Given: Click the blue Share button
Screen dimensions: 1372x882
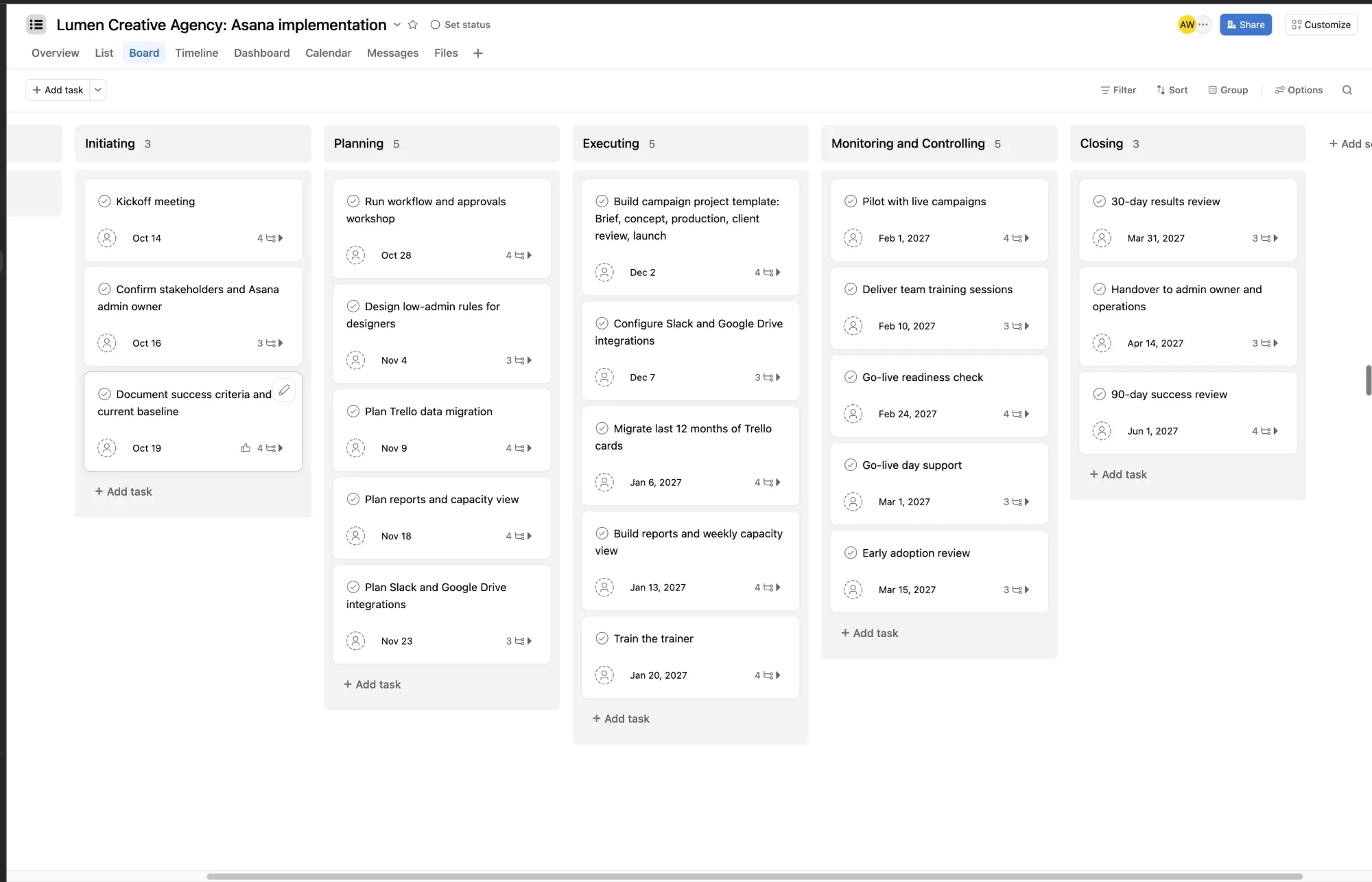Looking at the screenshot, I should click(1246, 25).
